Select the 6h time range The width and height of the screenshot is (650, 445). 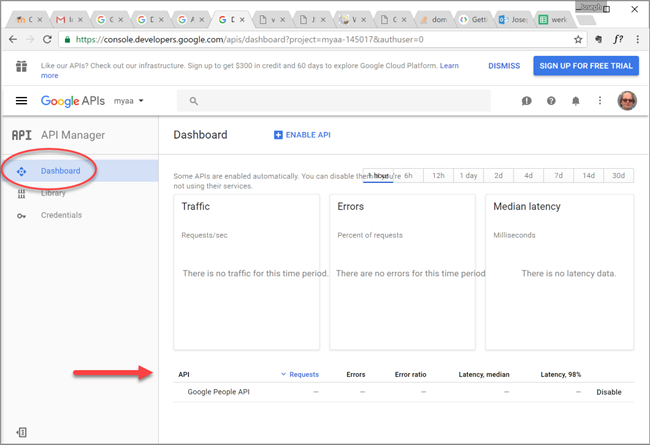(408, 175)
